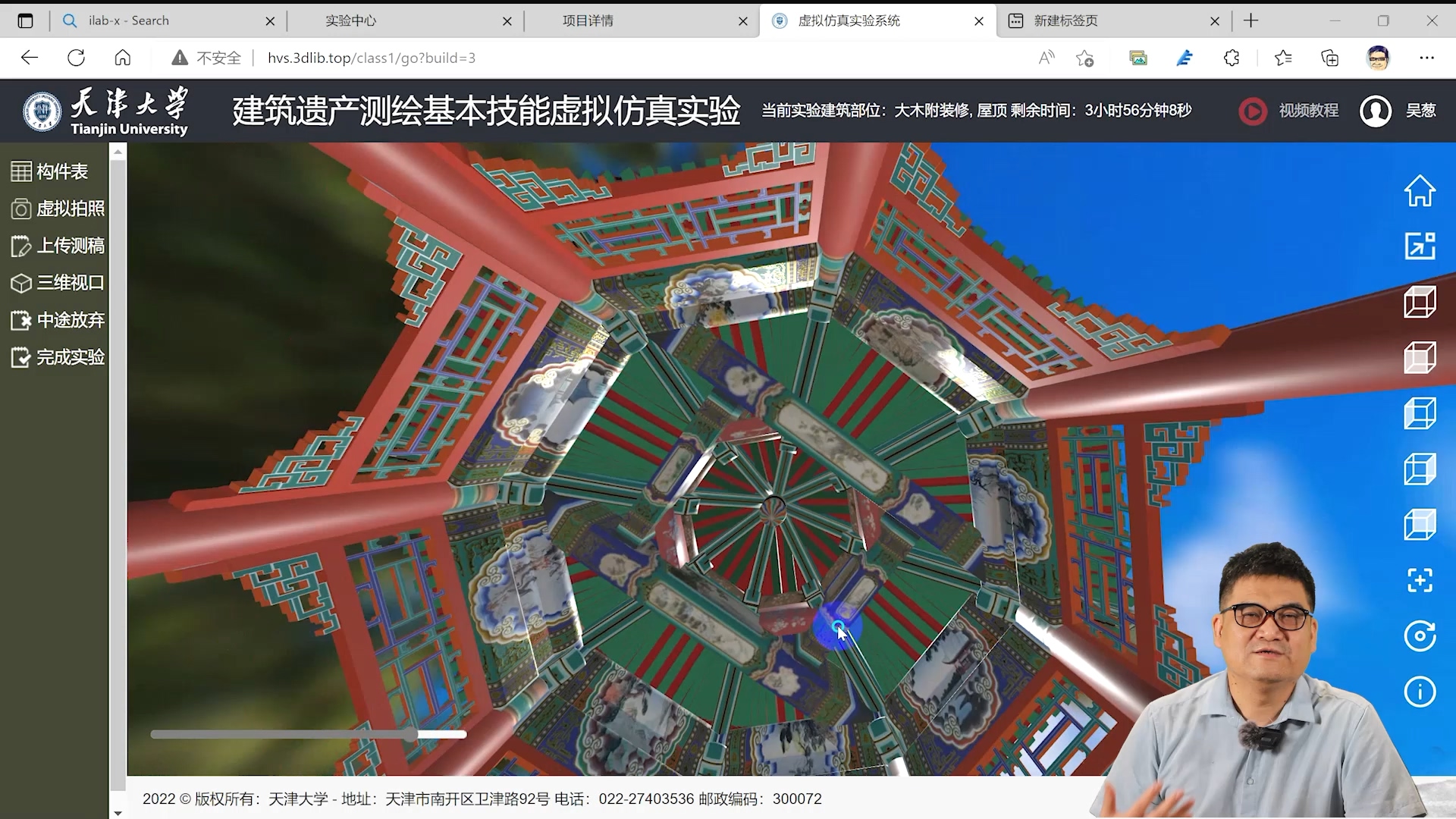Click the export image icon below home
The width and height of the screenshot is (1456, 819).
coord(1420,246)
